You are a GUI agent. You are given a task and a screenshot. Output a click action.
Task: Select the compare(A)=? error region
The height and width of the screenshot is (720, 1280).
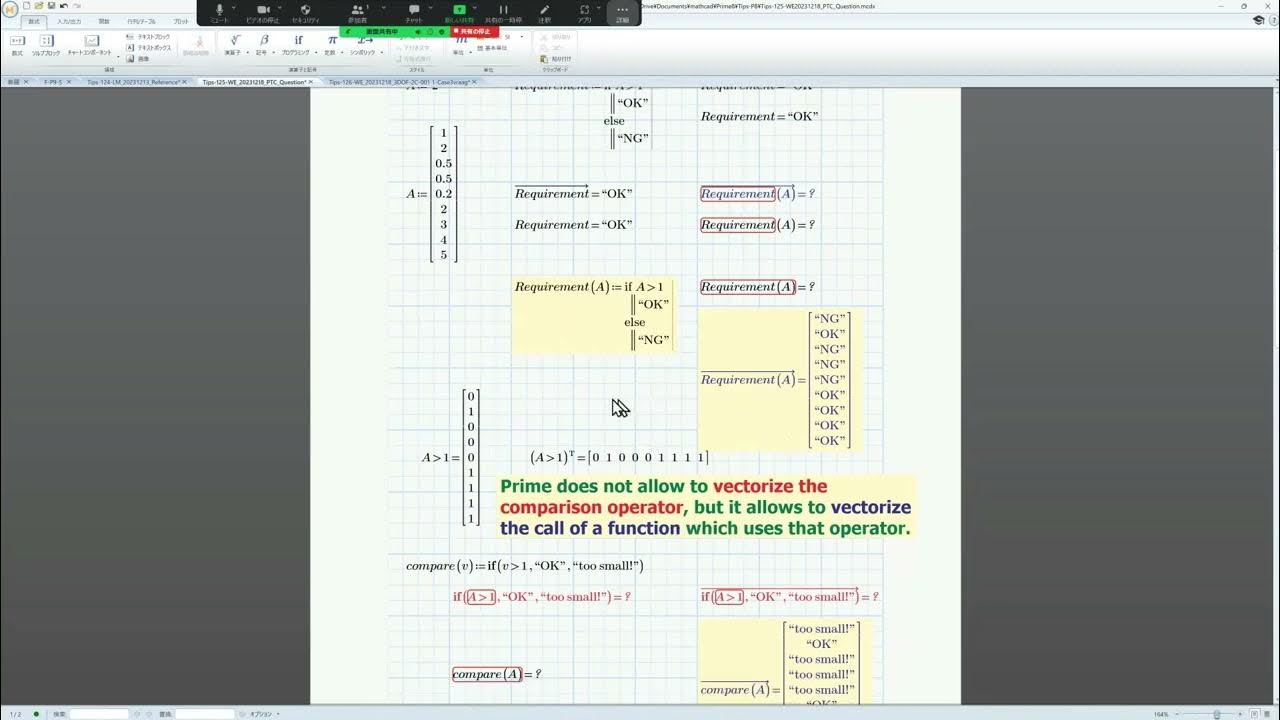coord(496,674)
